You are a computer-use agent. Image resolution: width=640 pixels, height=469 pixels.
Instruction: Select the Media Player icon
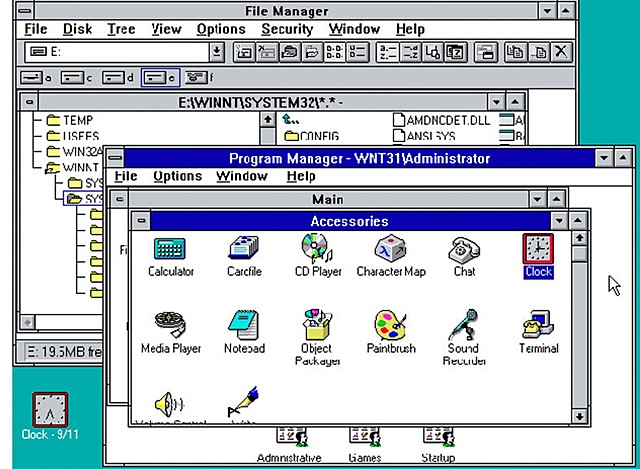(171, 325)
